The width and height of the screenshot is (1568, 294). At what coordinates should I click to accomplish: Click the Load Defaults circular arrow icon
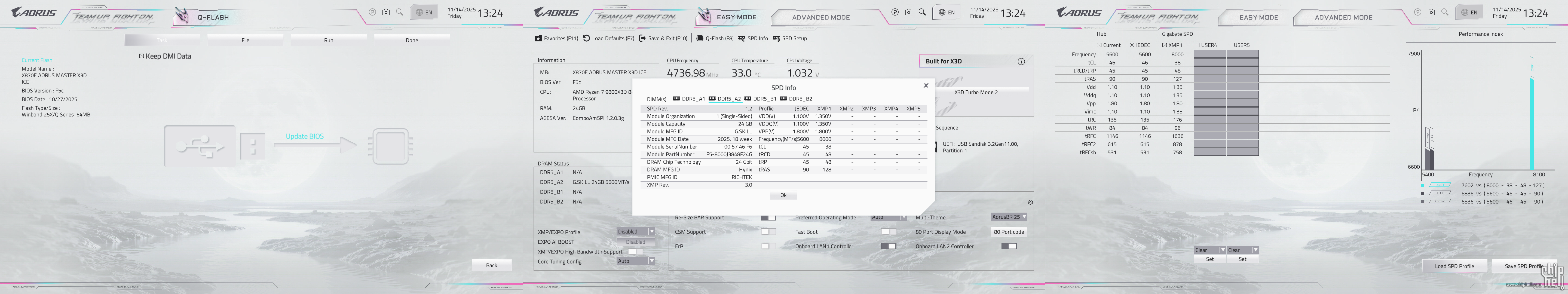point(586,38)
